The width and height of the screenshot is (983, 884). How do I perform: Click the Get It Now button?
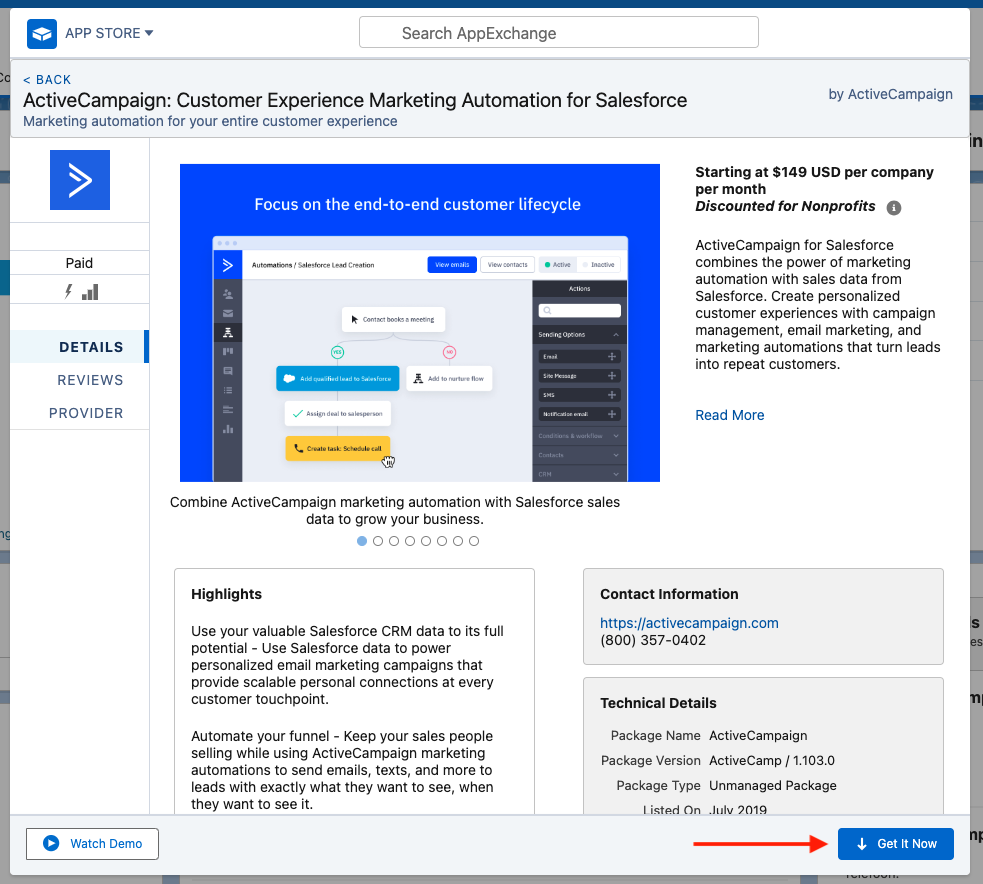click(x=896, y=844)
